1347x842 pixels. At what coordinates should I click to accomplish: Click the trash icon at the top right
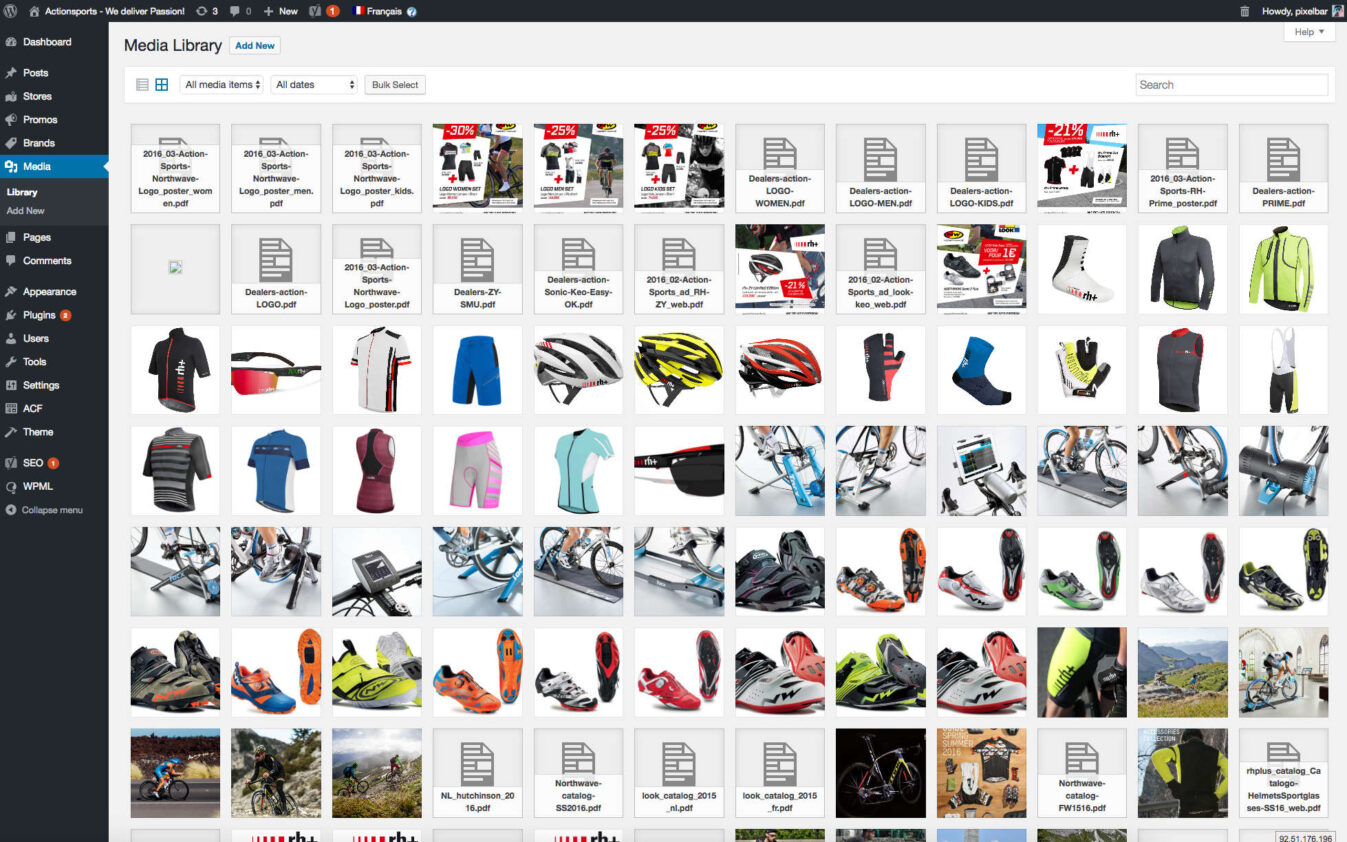[1243, 11]
